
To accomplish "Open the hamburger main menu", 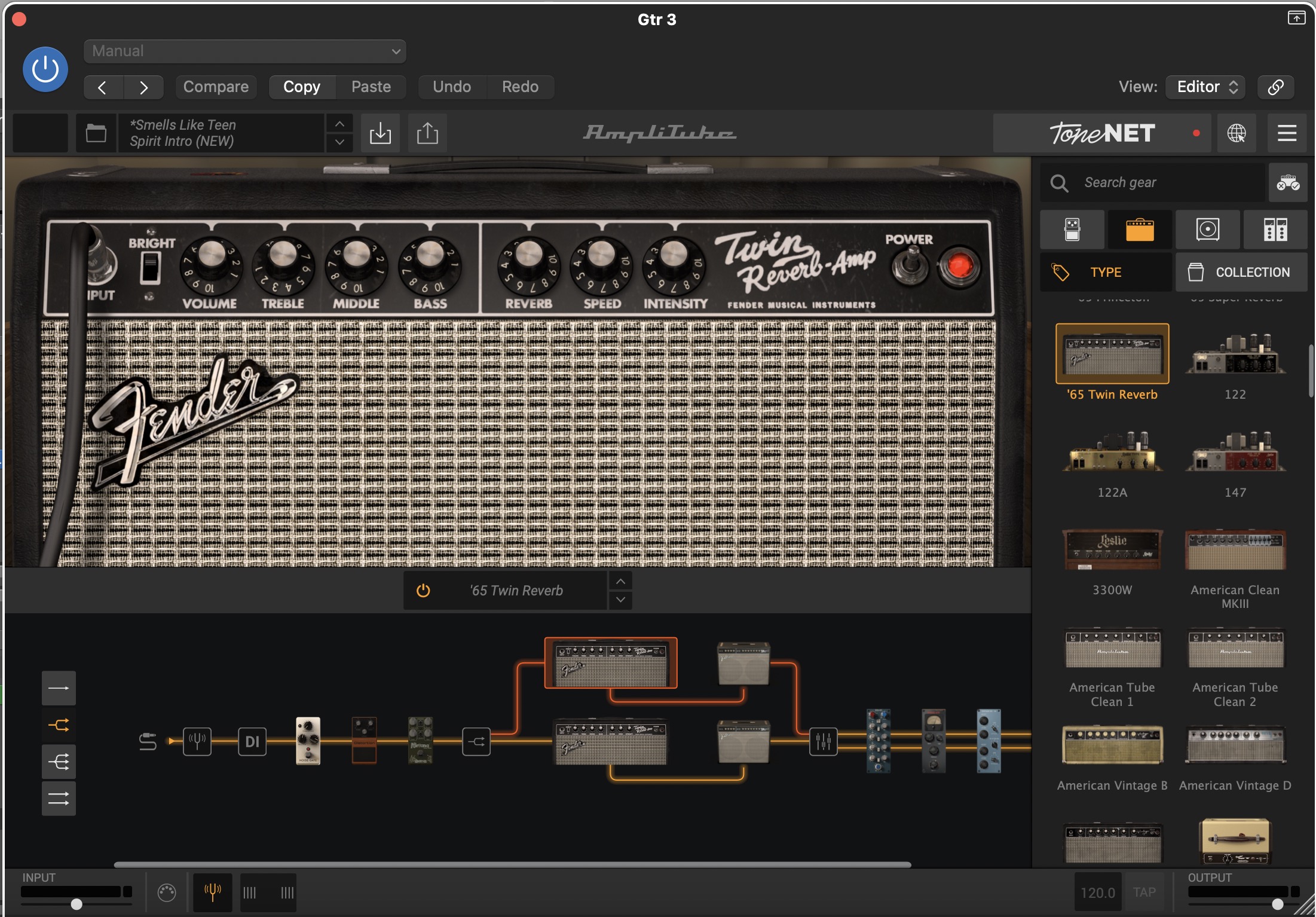I will [1287, 133].
